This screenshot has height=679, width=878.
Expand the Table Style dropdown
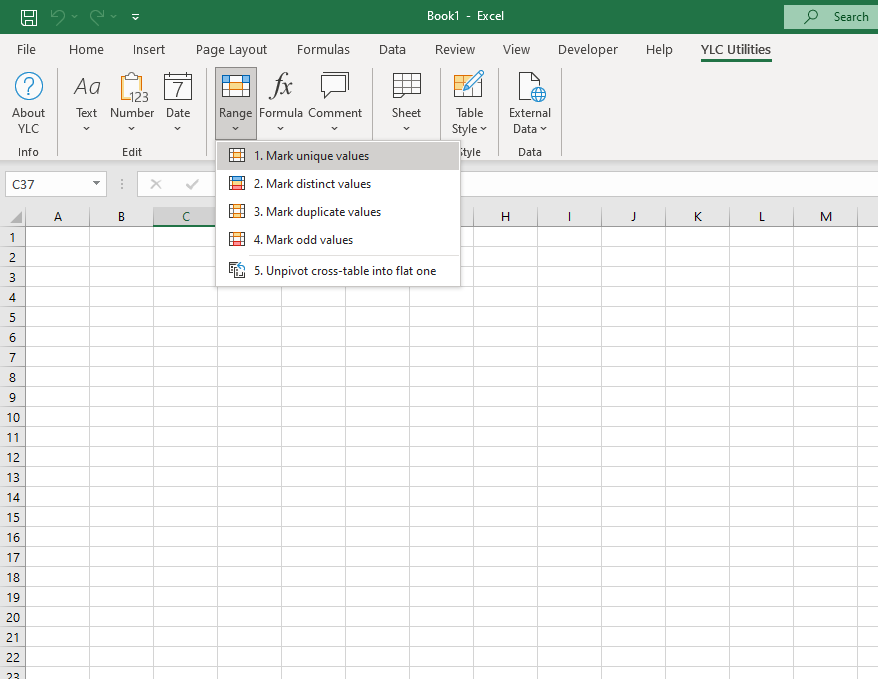[x=469, y=121]
